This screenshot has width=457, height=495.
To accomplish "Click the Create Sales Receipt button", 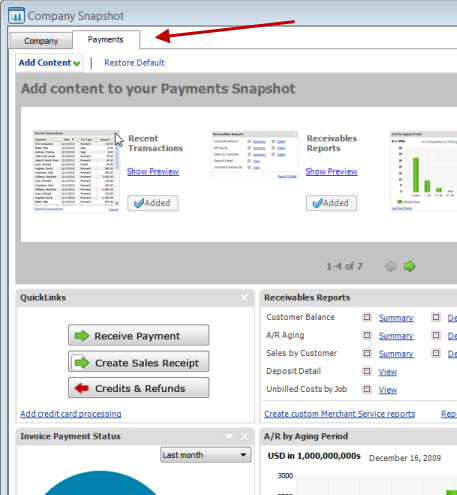I will (x=139, y=362).
